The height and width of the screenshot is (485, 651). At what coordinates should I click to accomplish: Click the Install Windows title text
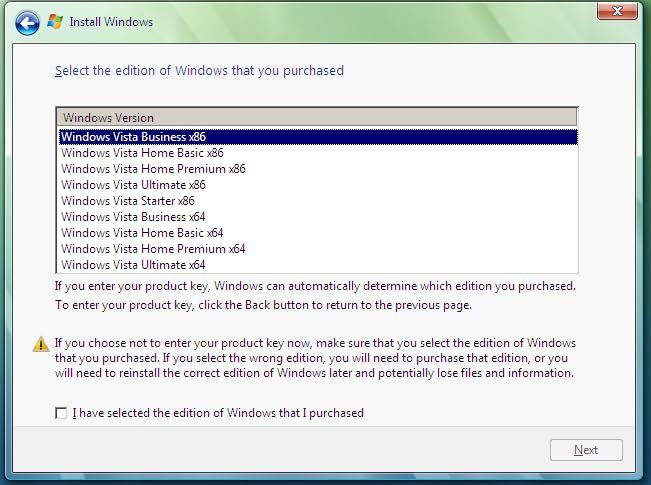pyautogui.click(x=111, y=22)
